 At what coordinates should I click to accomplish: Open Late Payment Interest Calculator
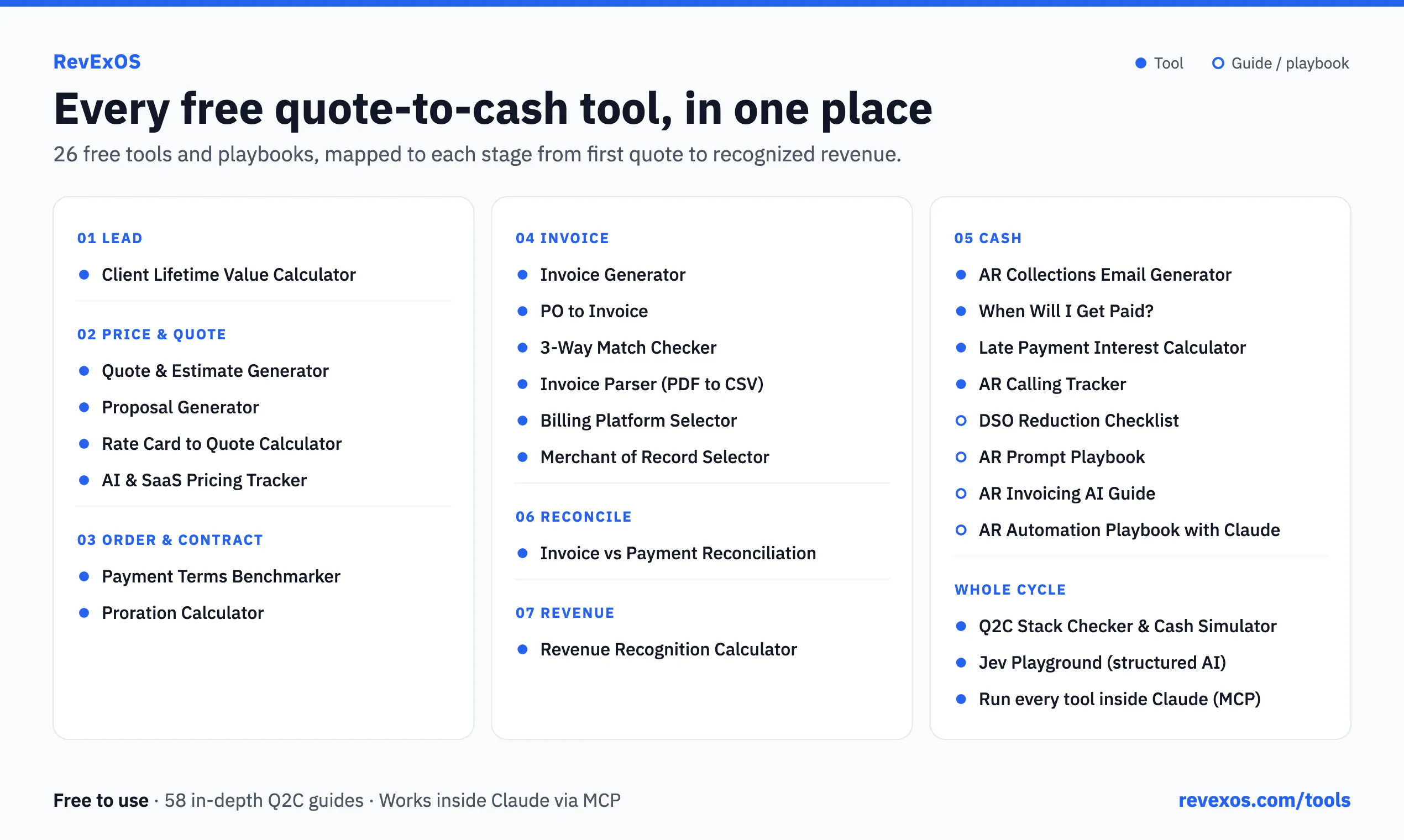1112,348
